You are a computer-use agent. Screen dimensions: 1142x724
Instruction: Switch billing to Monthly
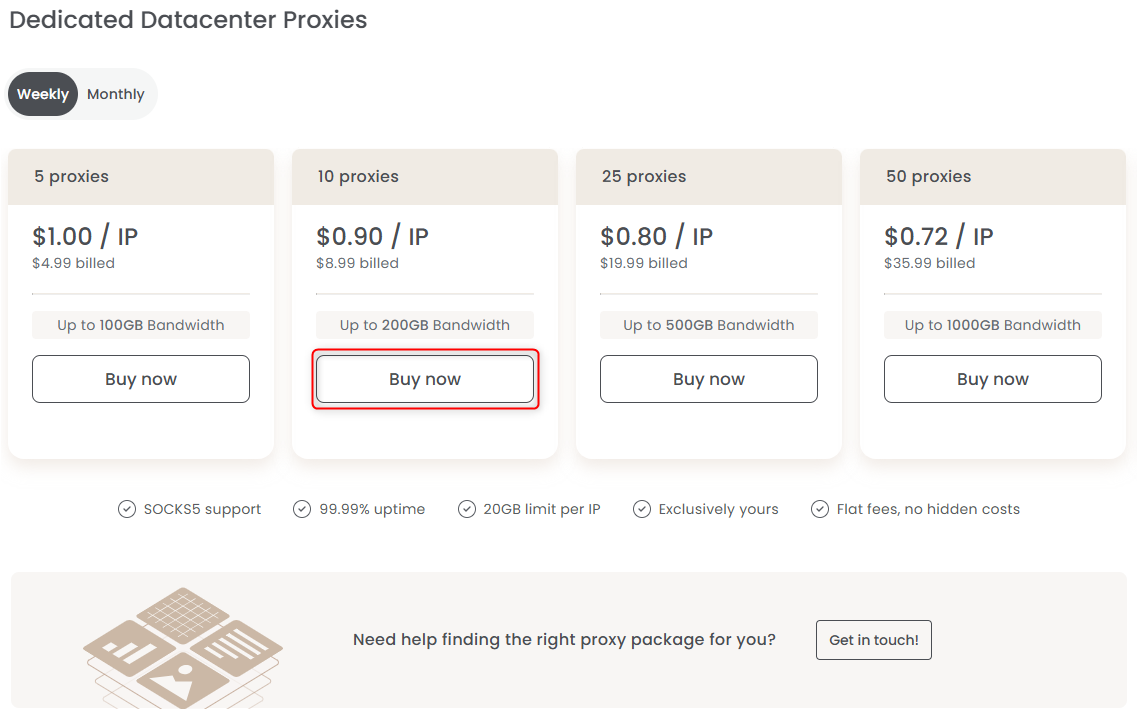[116, 94]
